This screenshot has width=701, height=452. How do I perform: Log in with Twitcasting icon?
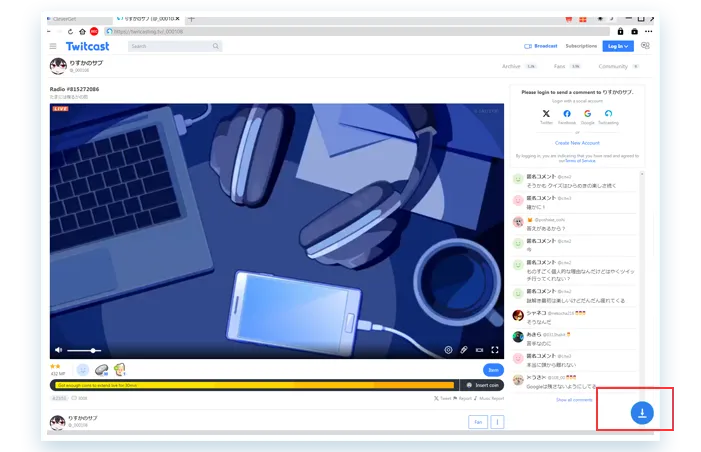[x=608, y=114]
